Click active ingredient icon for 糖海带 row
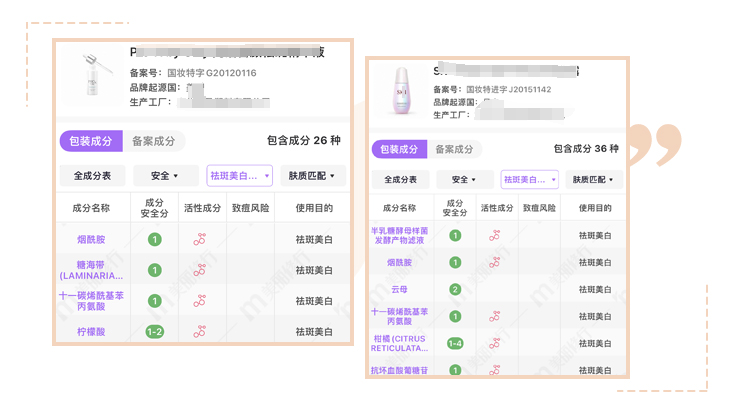Image resolution: width=730 pixels, height=409 pixels. click(x=200, y=270)
